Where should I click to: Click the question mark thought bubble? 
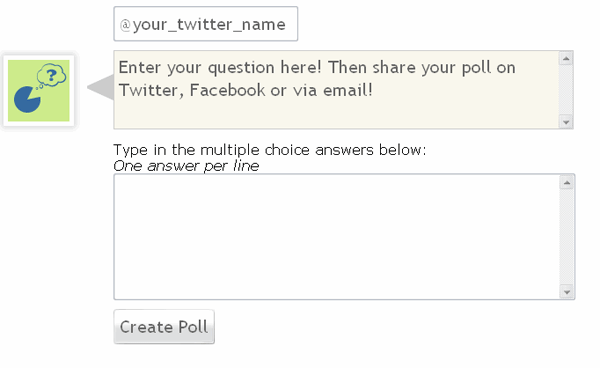52,75
